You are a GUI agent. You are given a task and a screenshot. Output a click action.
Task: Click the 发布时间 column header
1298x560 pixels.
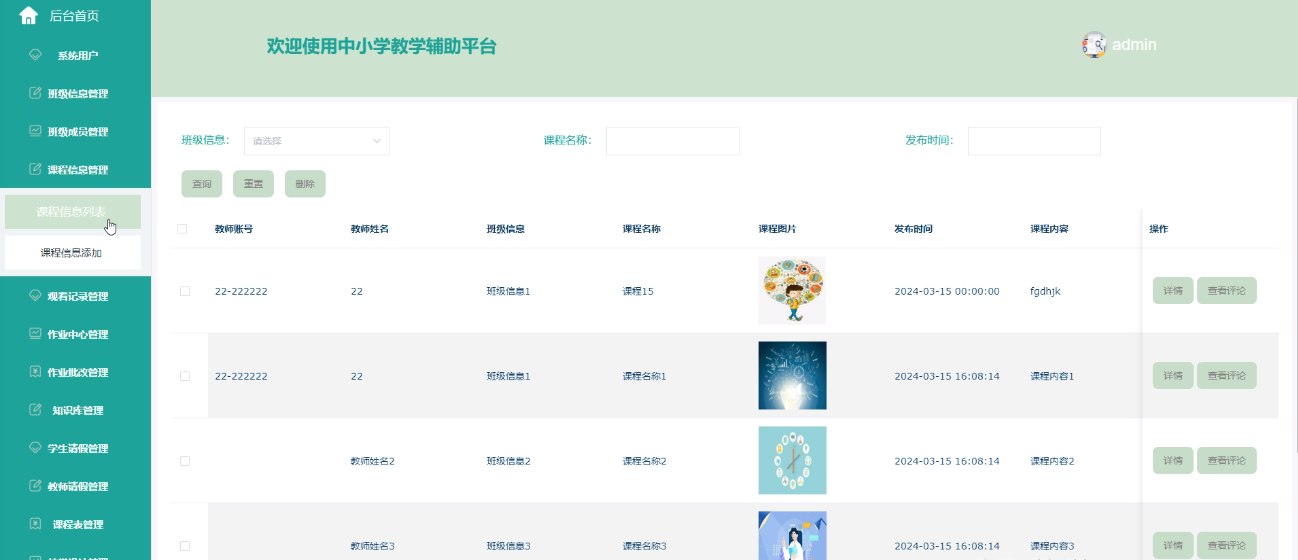(914, 229)
